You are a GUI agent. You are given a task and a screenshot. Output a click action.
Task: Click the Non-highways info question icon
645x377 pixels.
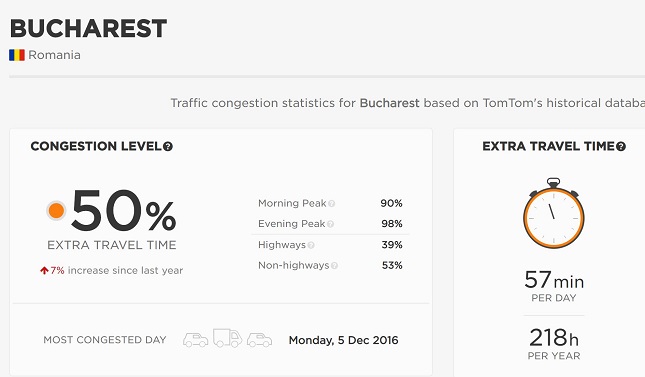(334, 266)
